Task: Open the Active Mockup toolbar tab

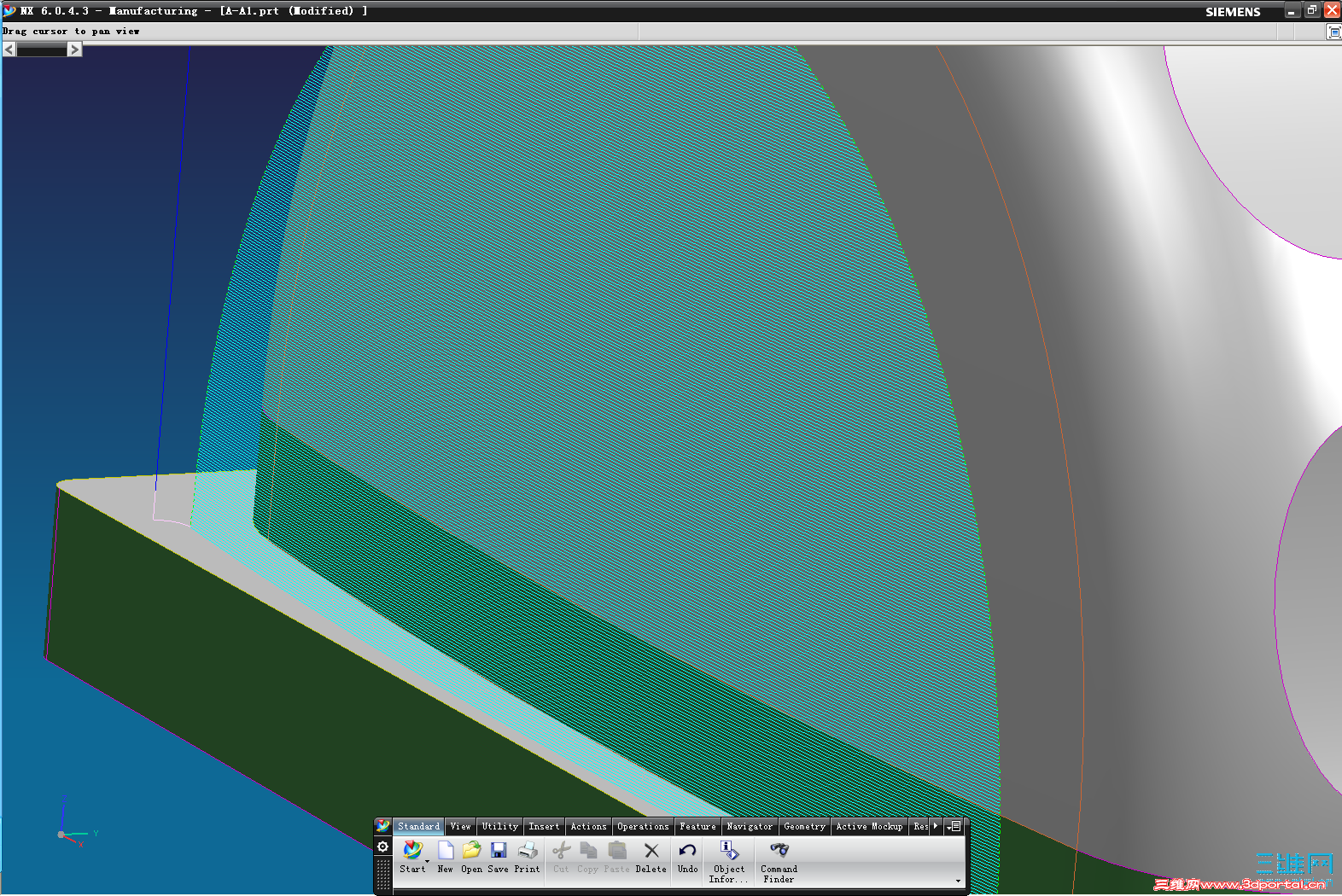Action: click(870, 826)
